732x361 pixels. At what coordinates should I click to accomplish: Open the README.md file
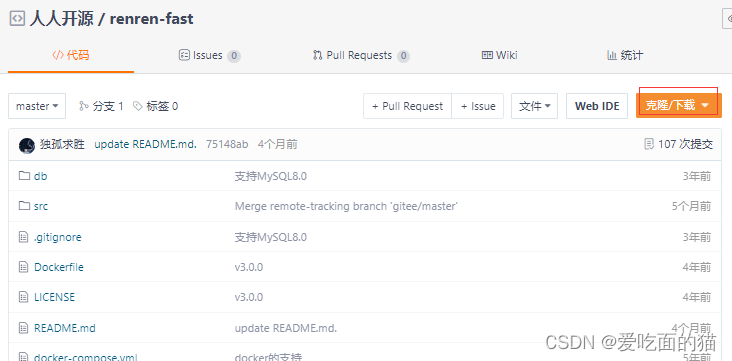coord(65,328)
